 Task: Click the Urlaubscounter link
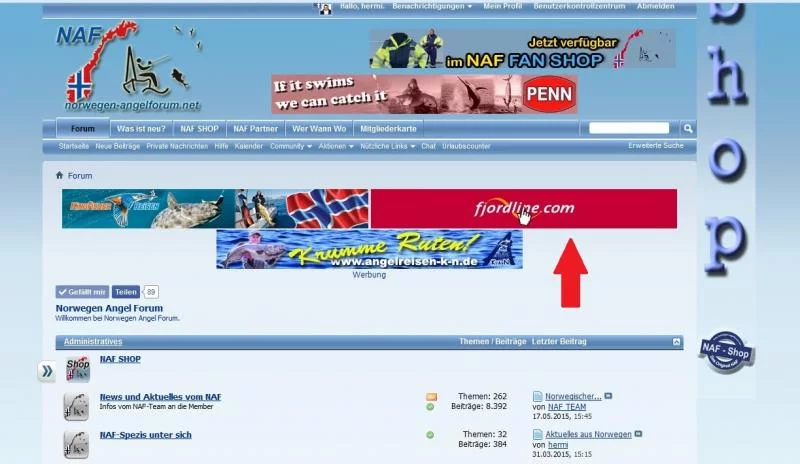[x=466, y=146]
